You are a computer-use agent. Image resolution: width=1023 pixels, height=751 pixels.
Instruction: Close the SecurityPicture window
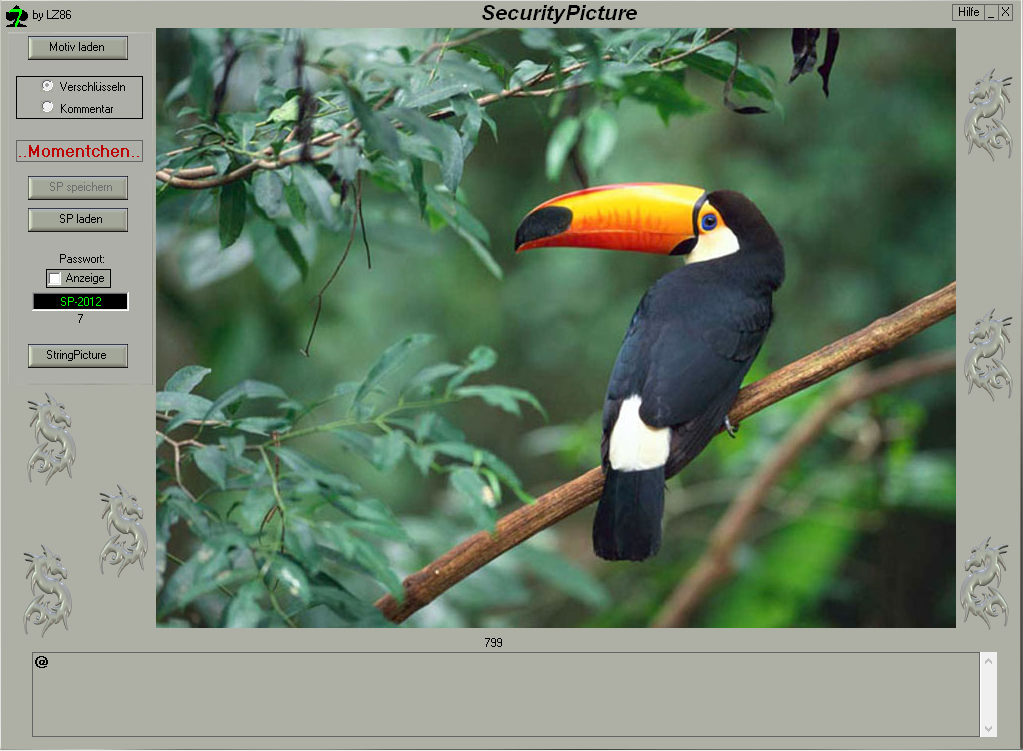(1005, 12)
